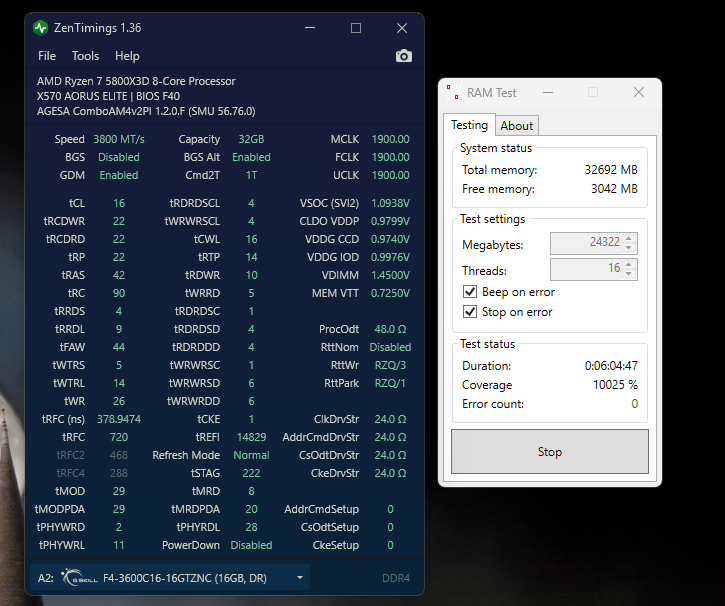Click the tREFI value 14829

[x=251, y=437]
